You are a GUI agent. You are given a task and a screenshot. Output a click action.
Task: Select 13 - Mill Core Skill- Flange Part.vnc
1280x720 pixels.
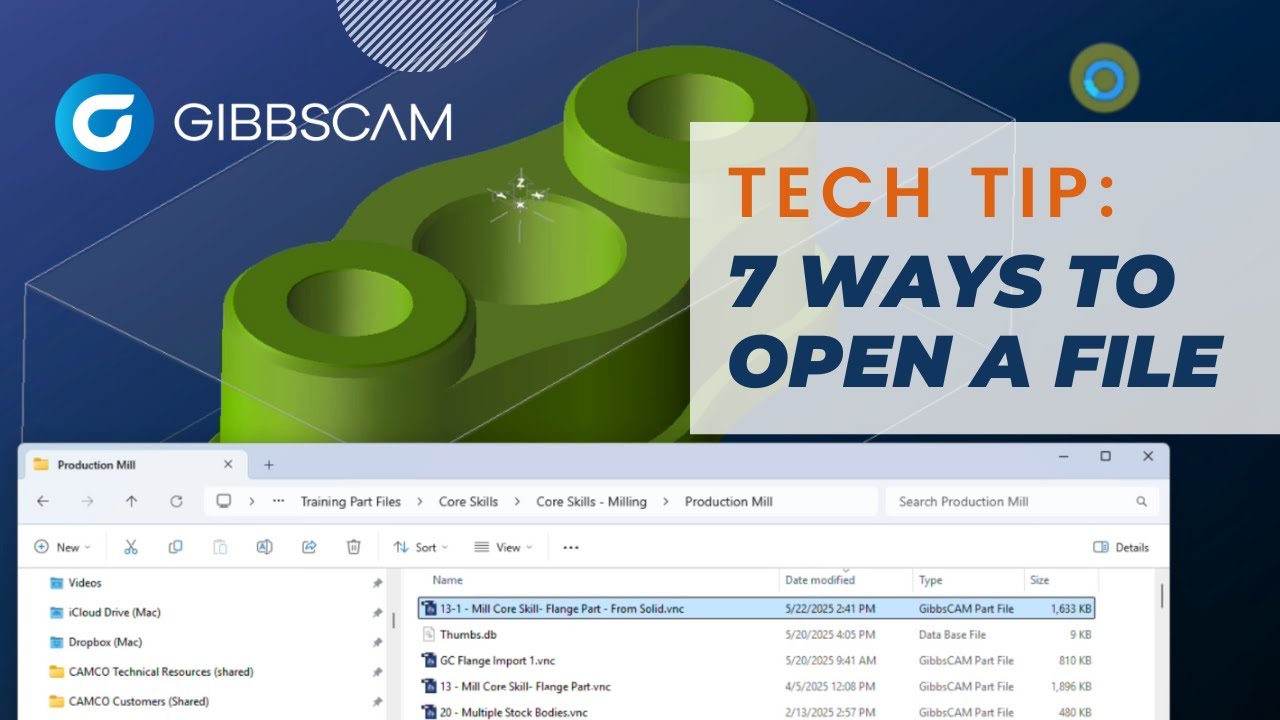[525, 686]
